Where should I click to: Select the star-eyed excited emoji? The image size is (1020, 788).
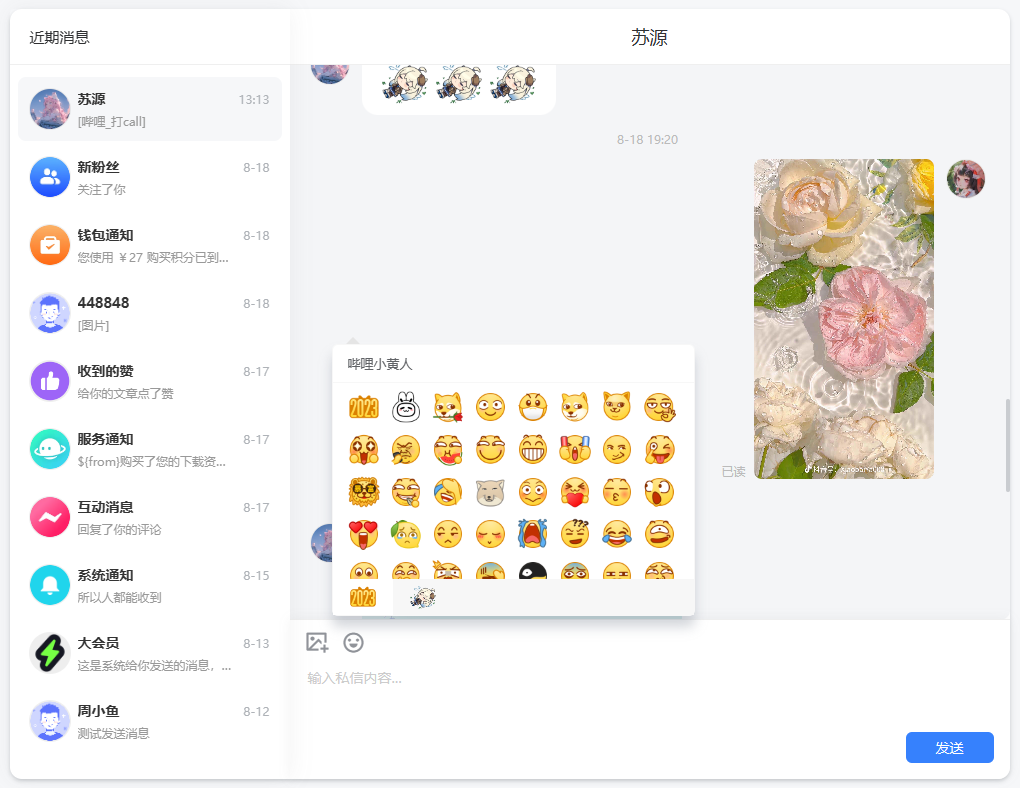point(364,450)
